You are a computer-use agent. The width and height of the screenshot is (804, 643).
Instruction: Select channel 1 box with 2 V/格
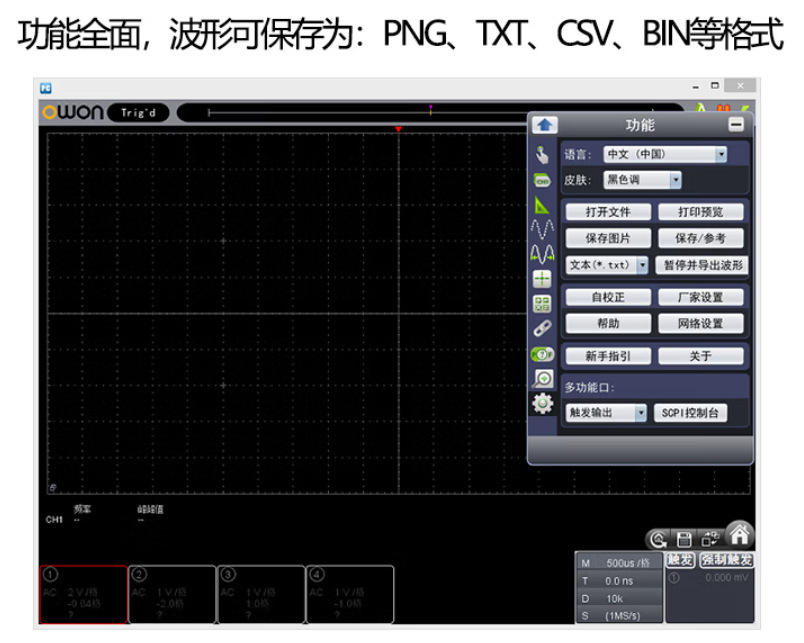pos(83,595)
